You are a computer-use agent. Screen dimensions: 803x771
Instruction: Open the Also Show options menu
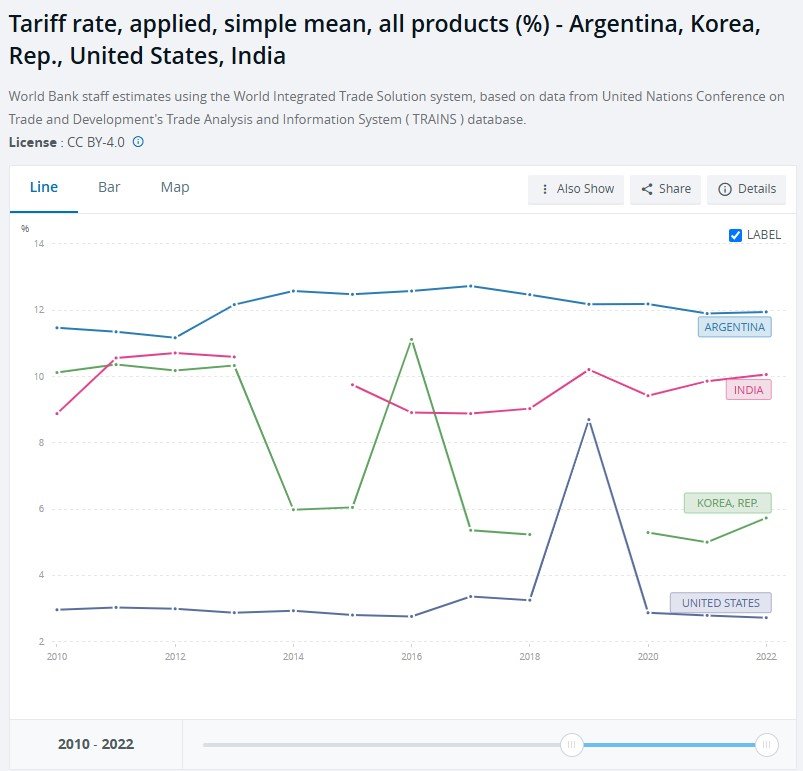[x=576, y=189]
